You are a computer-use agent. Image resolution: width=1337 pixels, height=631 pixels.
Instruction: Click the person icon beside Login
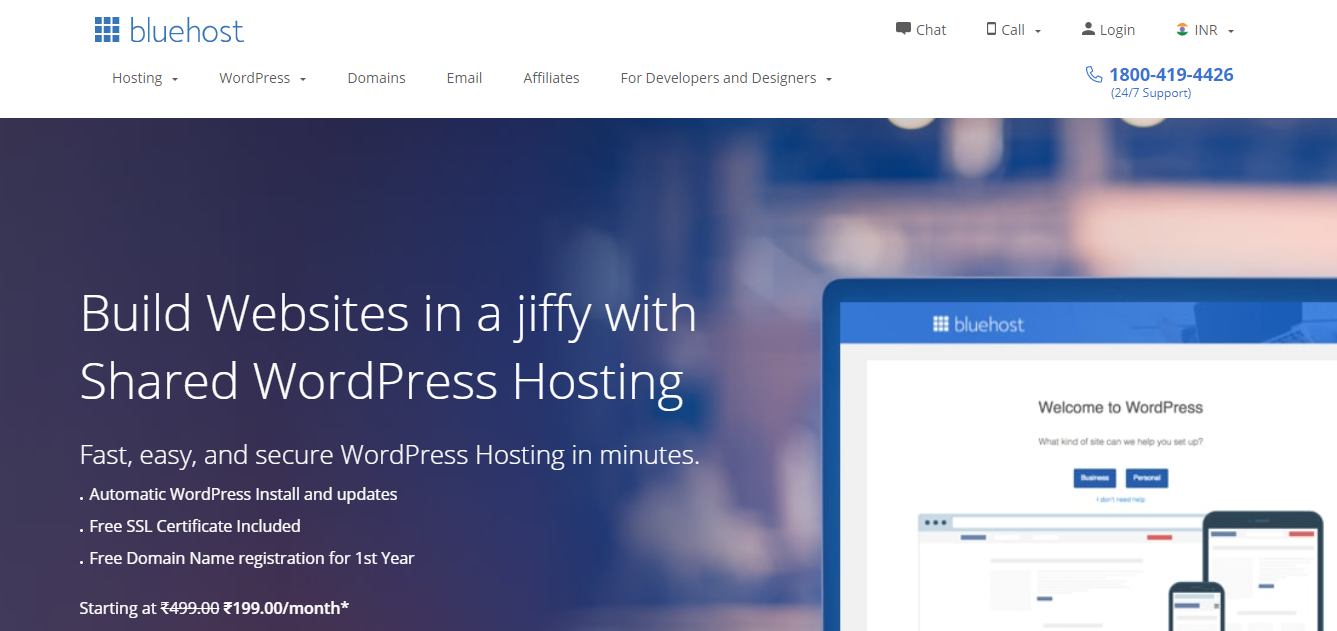pos(1088,29)
